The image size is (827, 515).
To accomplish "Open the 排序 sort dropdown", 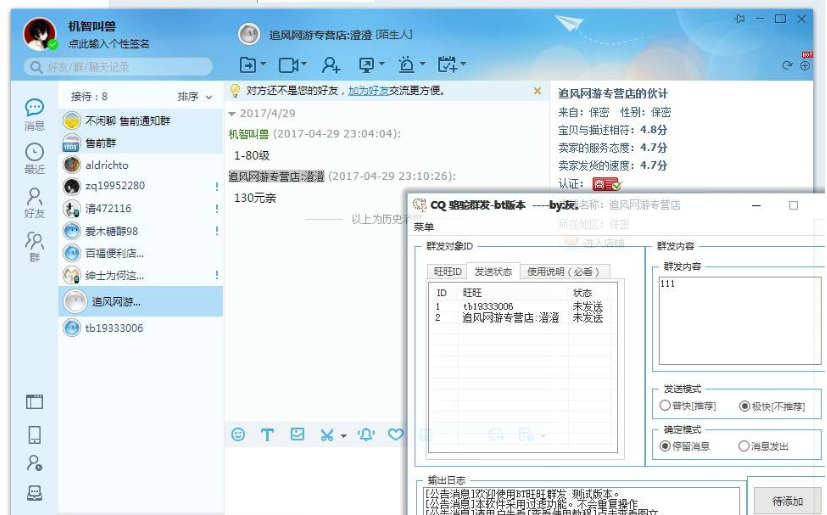I will coord(195,97).
